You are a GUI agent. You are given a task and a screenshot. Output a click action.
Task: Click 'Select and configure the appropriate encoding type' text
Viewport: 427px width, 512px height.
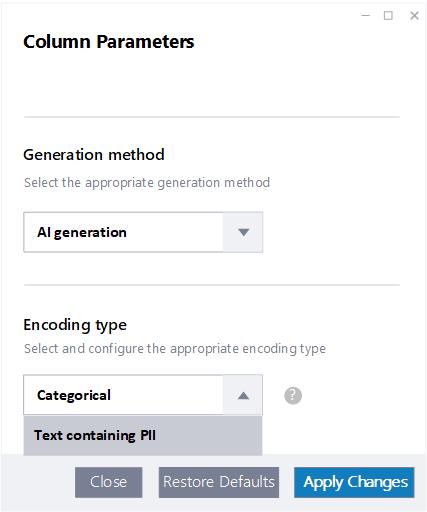click(175, 349)
